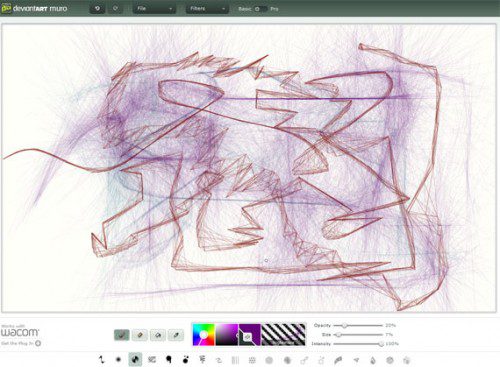Viewport: 500px width, 367px height.
Task: Pick a hue on rainbow color wheel
Action: (204, 334)
